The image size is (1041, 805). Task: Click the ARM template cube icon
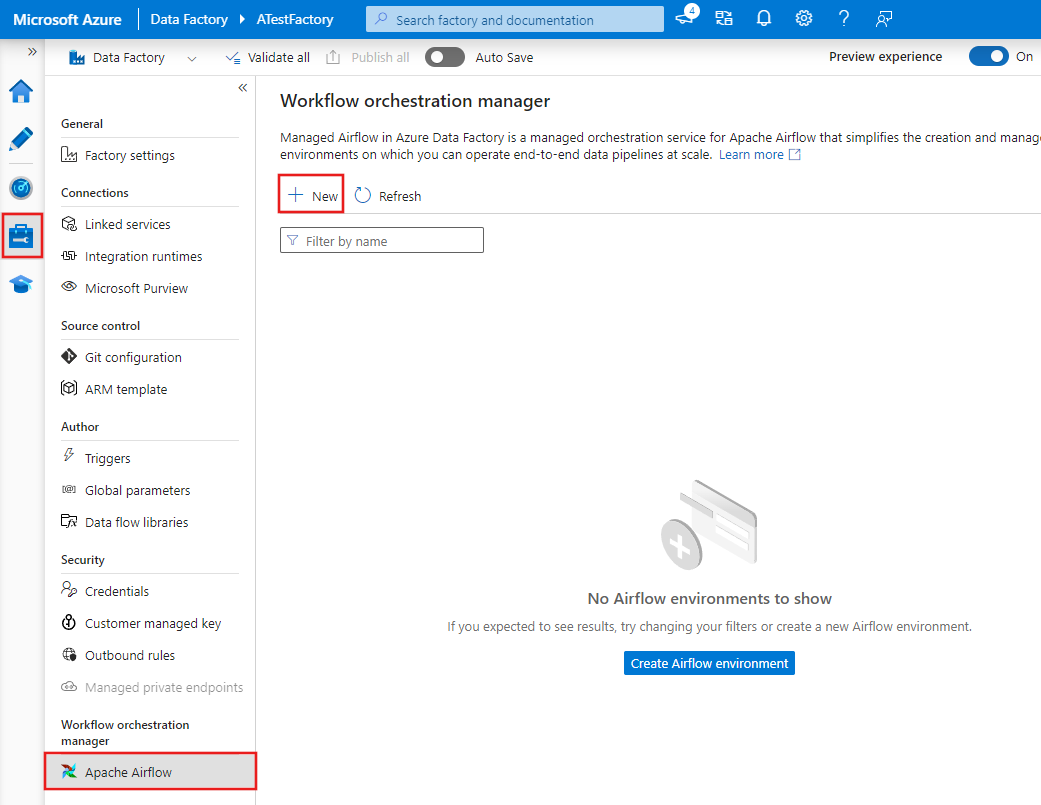[69, 388]
